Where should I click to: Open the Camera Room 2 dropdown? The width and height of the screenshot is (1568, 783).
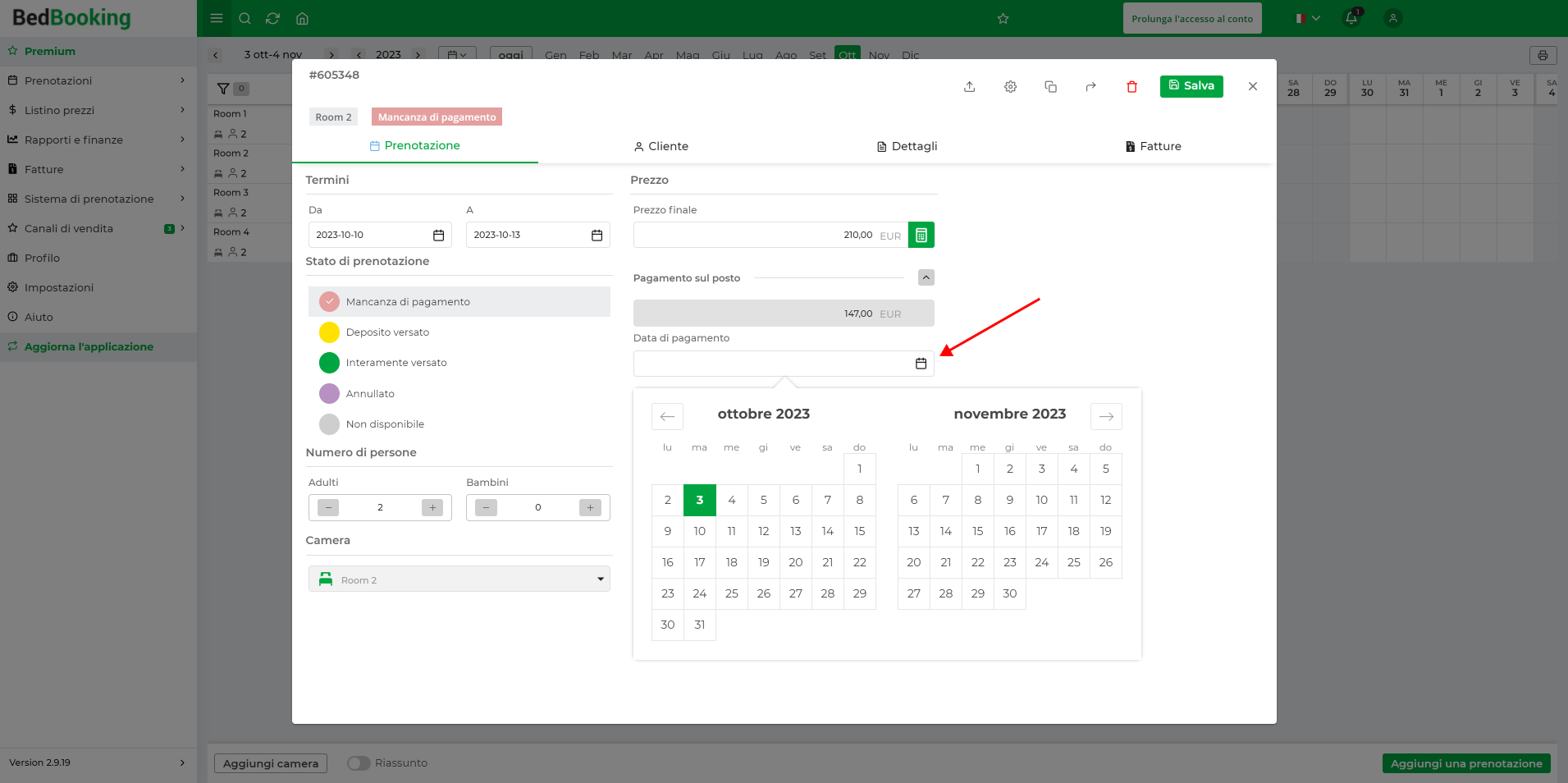(459, 579)
